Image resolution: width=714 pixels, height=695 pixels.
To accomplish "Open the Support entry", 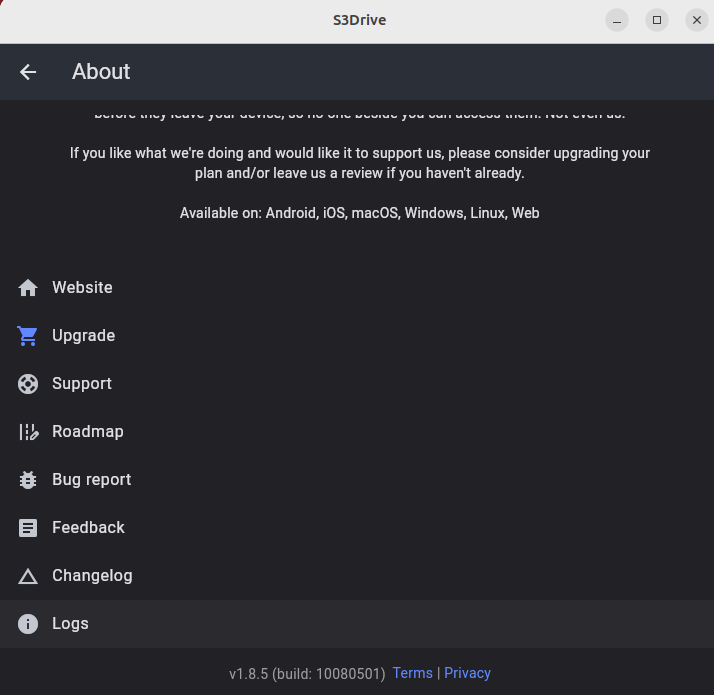I will pyautogui.click(x=357, y=384).
